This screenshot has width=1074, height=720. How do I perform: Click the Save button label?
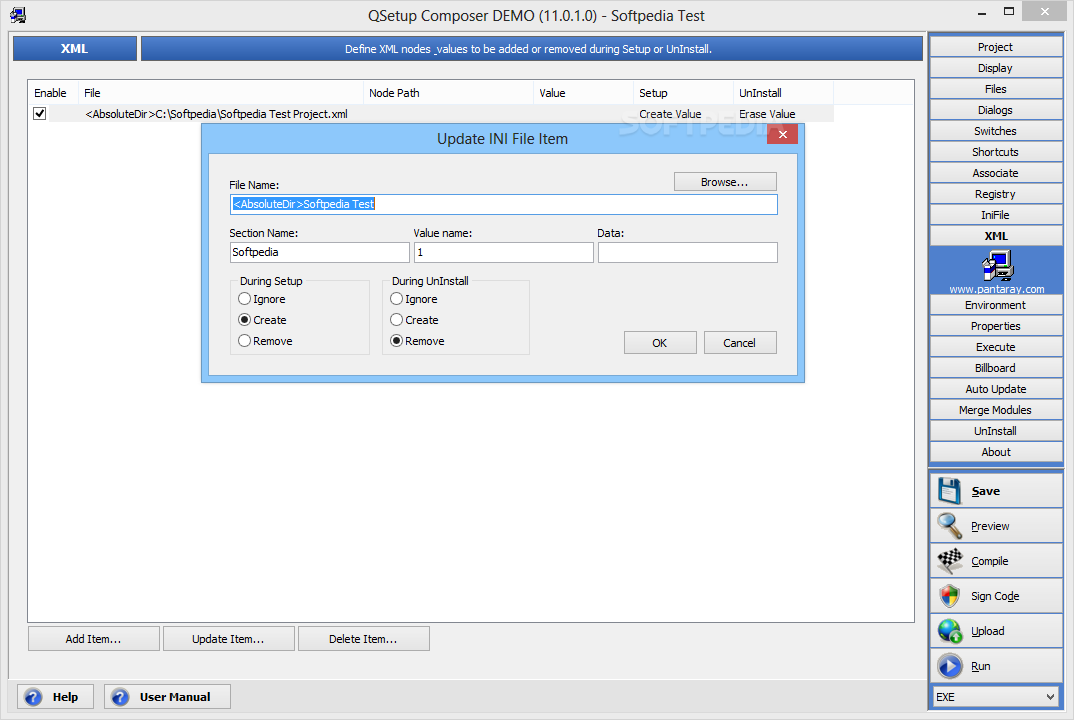[x=986, y=491]
